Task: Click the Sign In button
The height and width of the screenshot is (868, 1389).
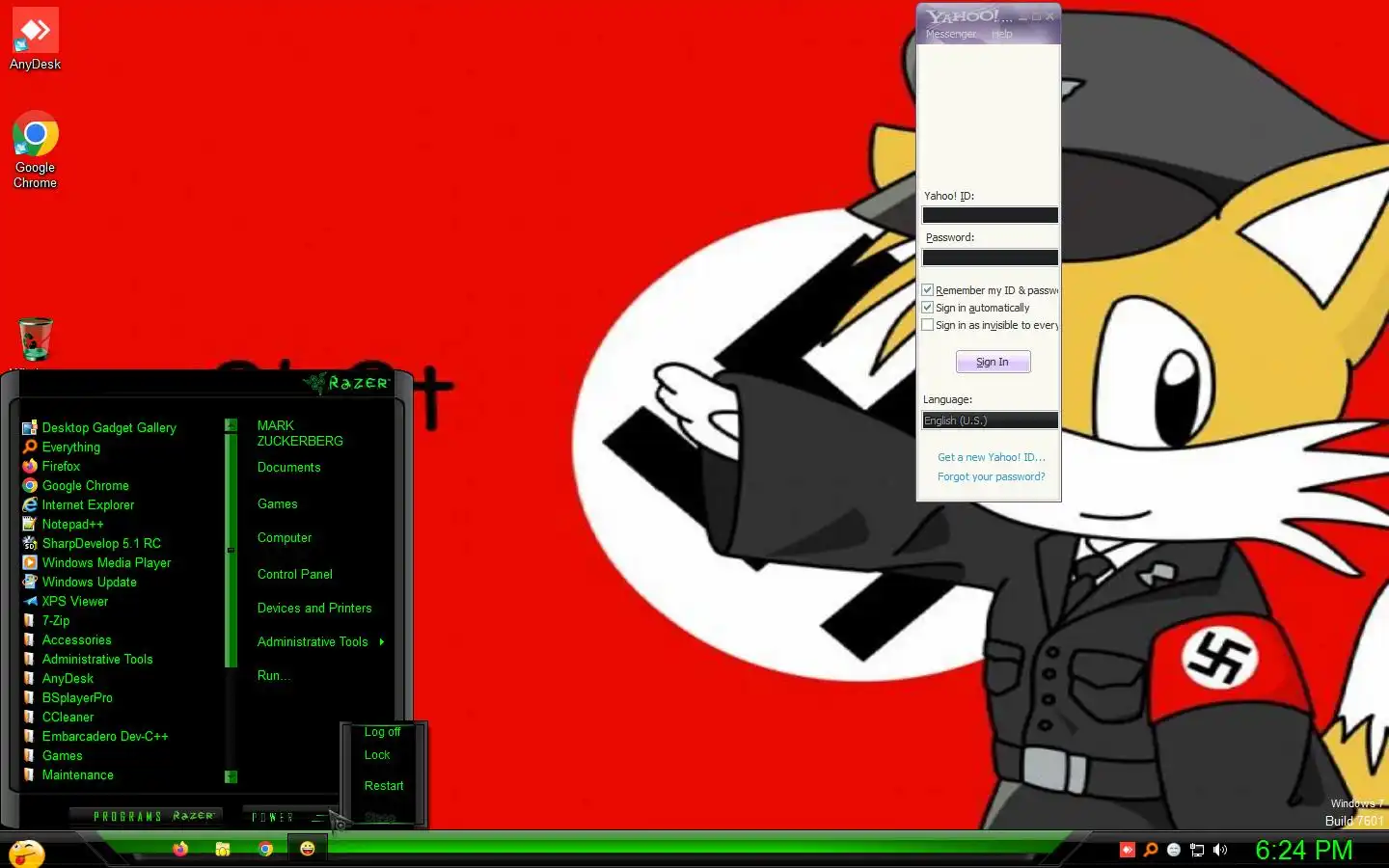Action: pyautogui.click(x=993, y=362)
